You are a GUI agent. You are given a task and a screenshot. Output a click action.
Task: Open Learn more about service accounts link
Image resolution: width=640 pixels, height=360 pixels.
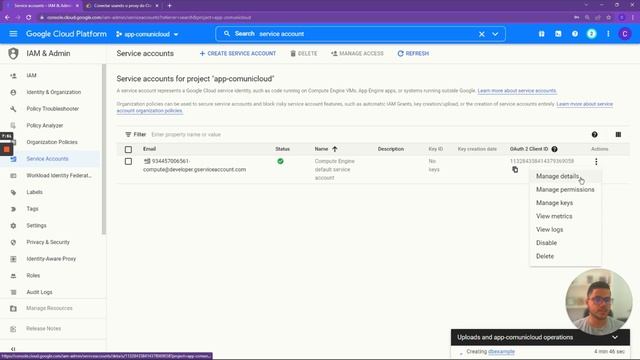click(517, 91)
